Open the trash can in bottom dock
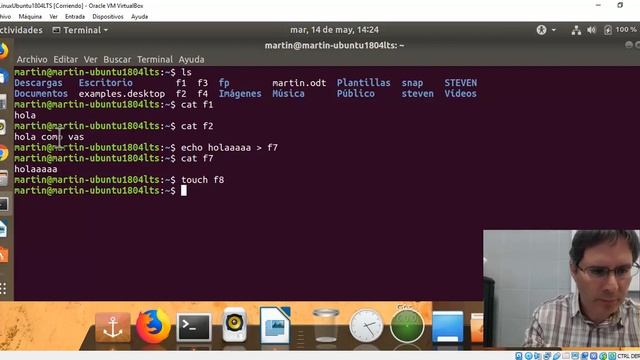This screenshot has width=640, height=360. [325, 325]
